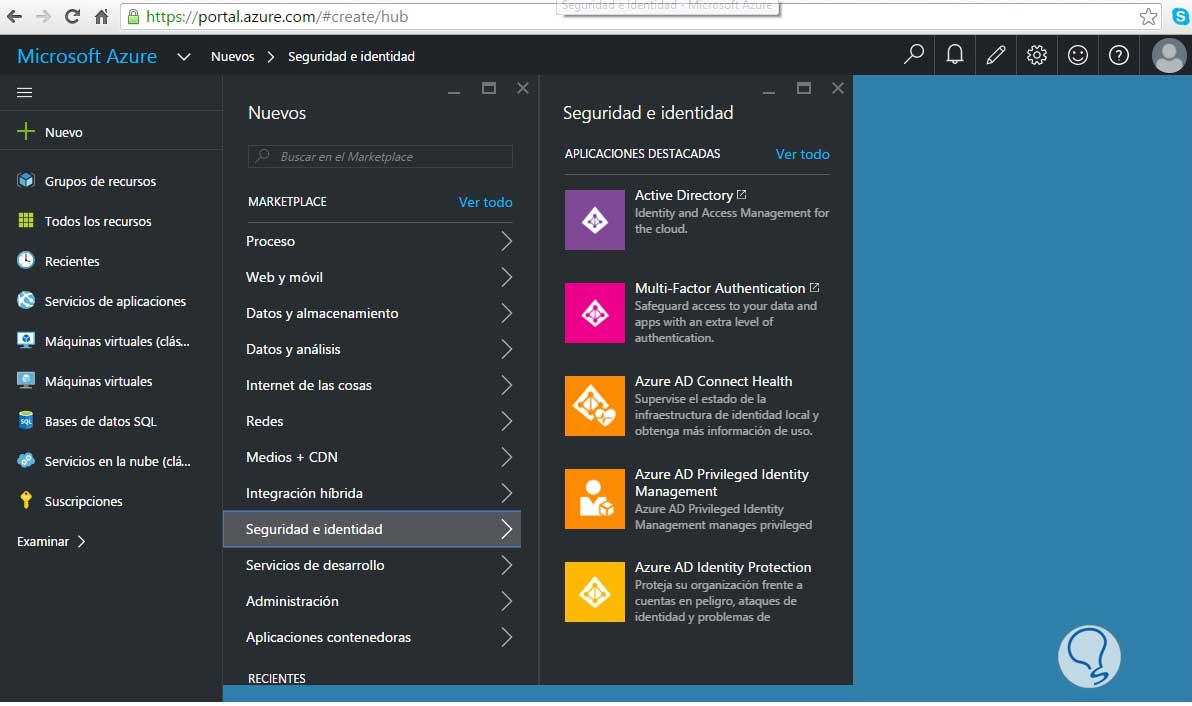Close the Seguridad e identidad blade
Viewport: 1192px width, 706px height.
tap(838, 88)
